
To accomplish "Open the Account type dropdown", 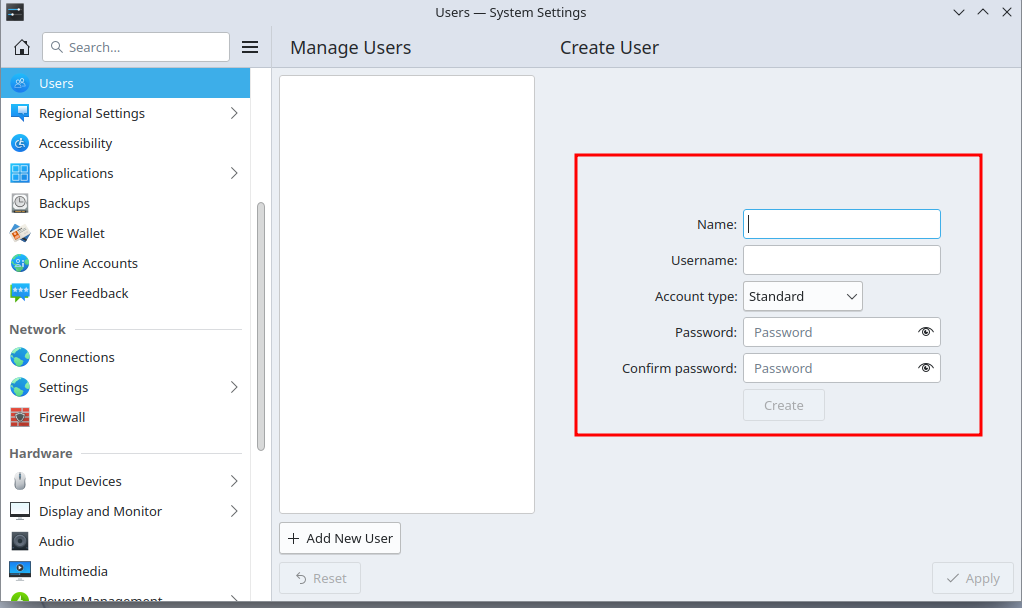I will coord(802,296).
